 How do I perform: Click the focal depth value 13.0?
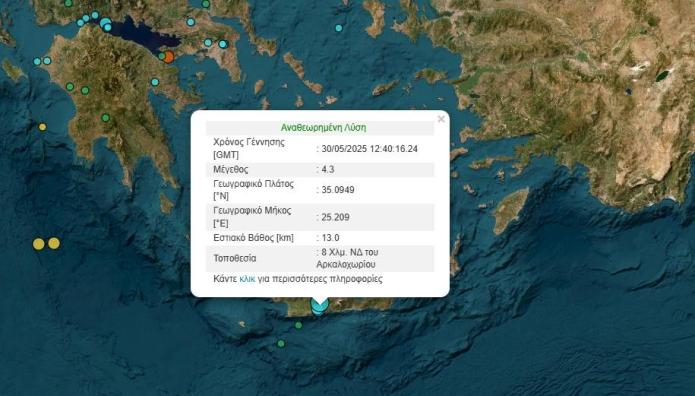click(330, 238)
